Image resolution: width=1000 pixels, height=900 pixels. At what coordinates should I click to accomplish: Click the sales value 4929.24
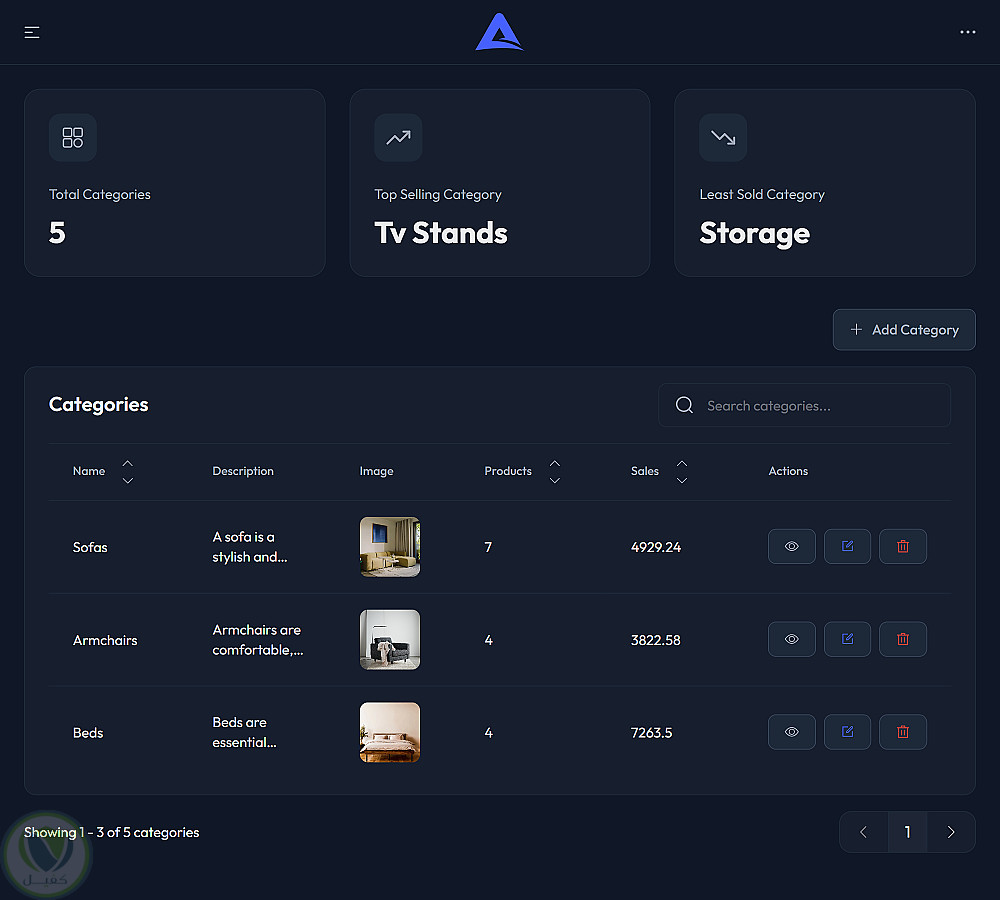click(656, 547)
